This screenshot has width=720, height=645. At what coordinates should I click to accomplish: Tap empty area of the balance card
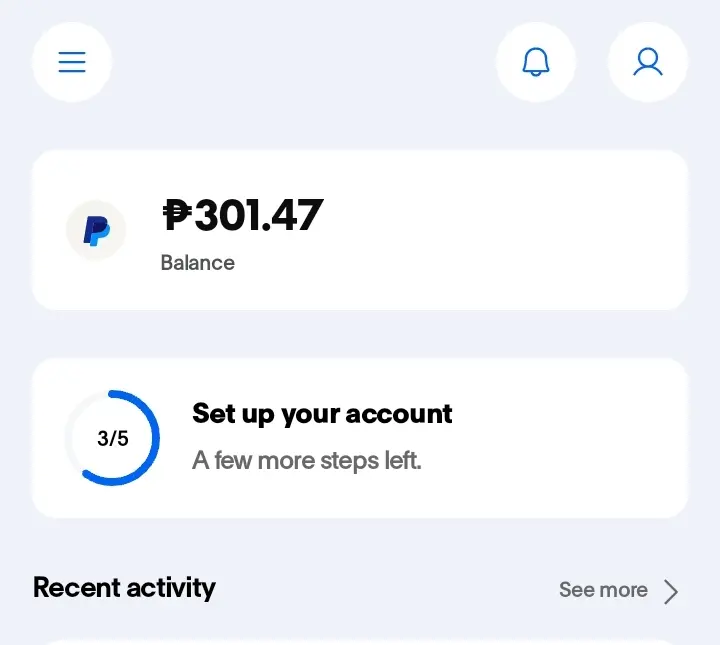505,230
